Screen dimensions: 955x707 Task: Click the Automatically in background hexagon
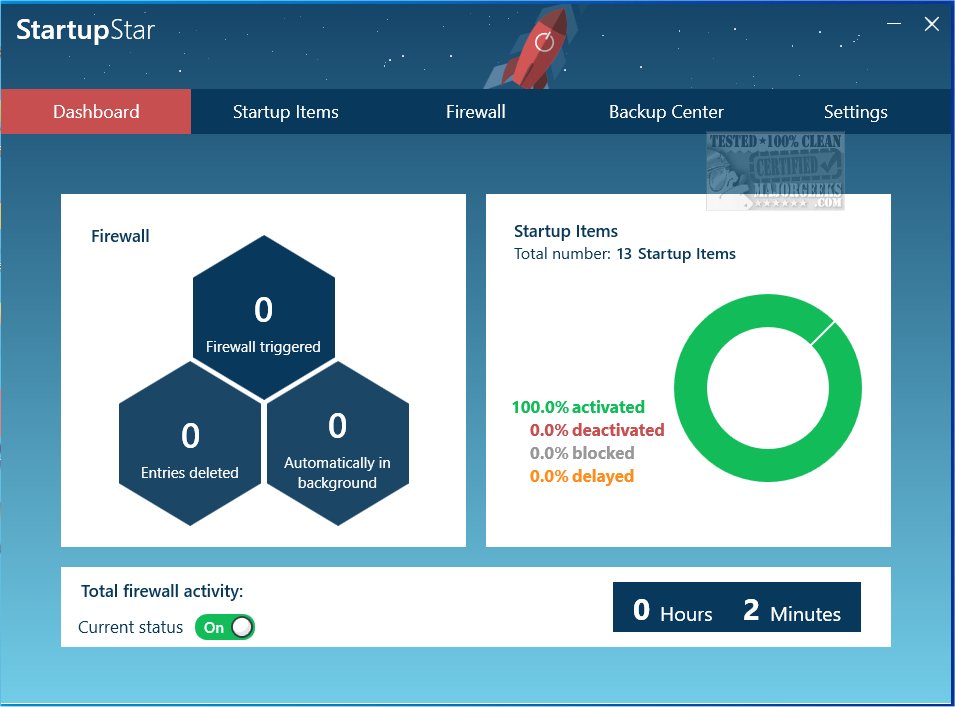pyautogui.click(x=337, y=443)
